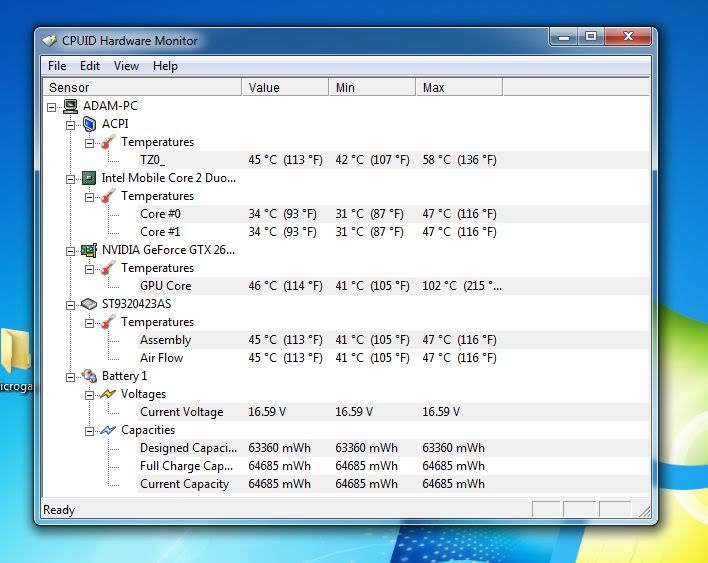Click the Value column header

(x=285, y=87)
